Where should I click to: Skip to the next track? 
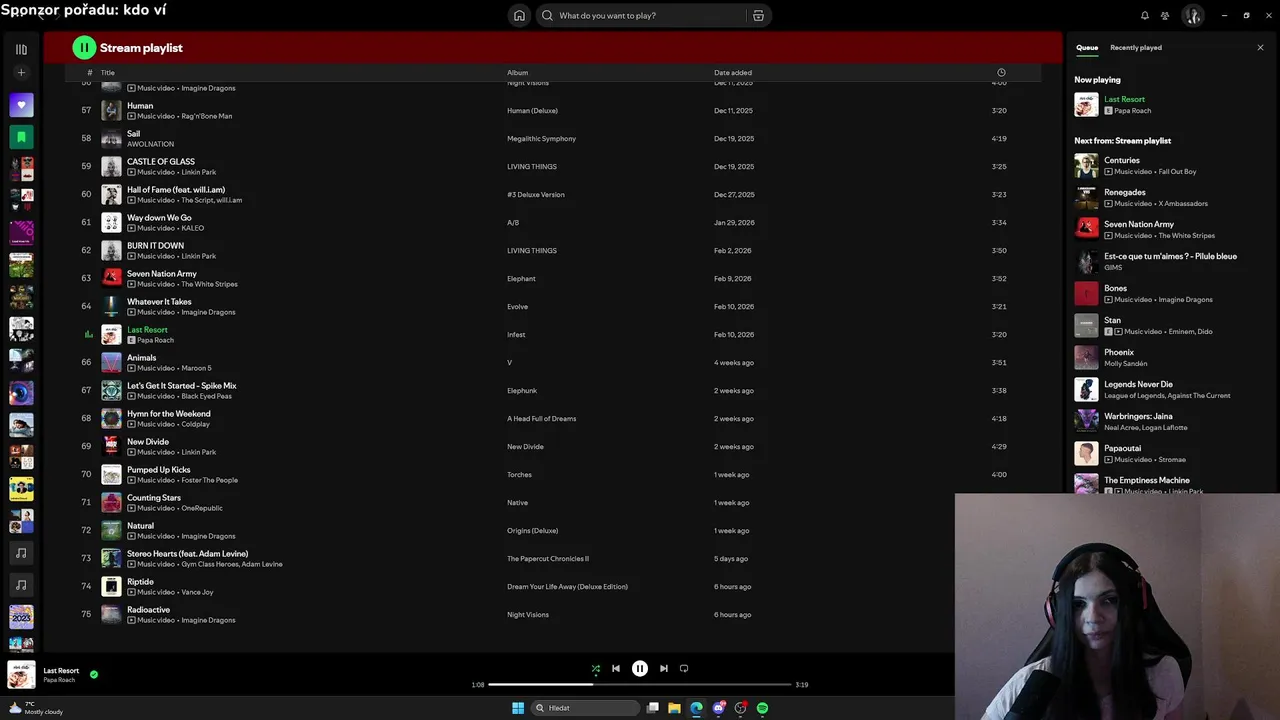664,668
